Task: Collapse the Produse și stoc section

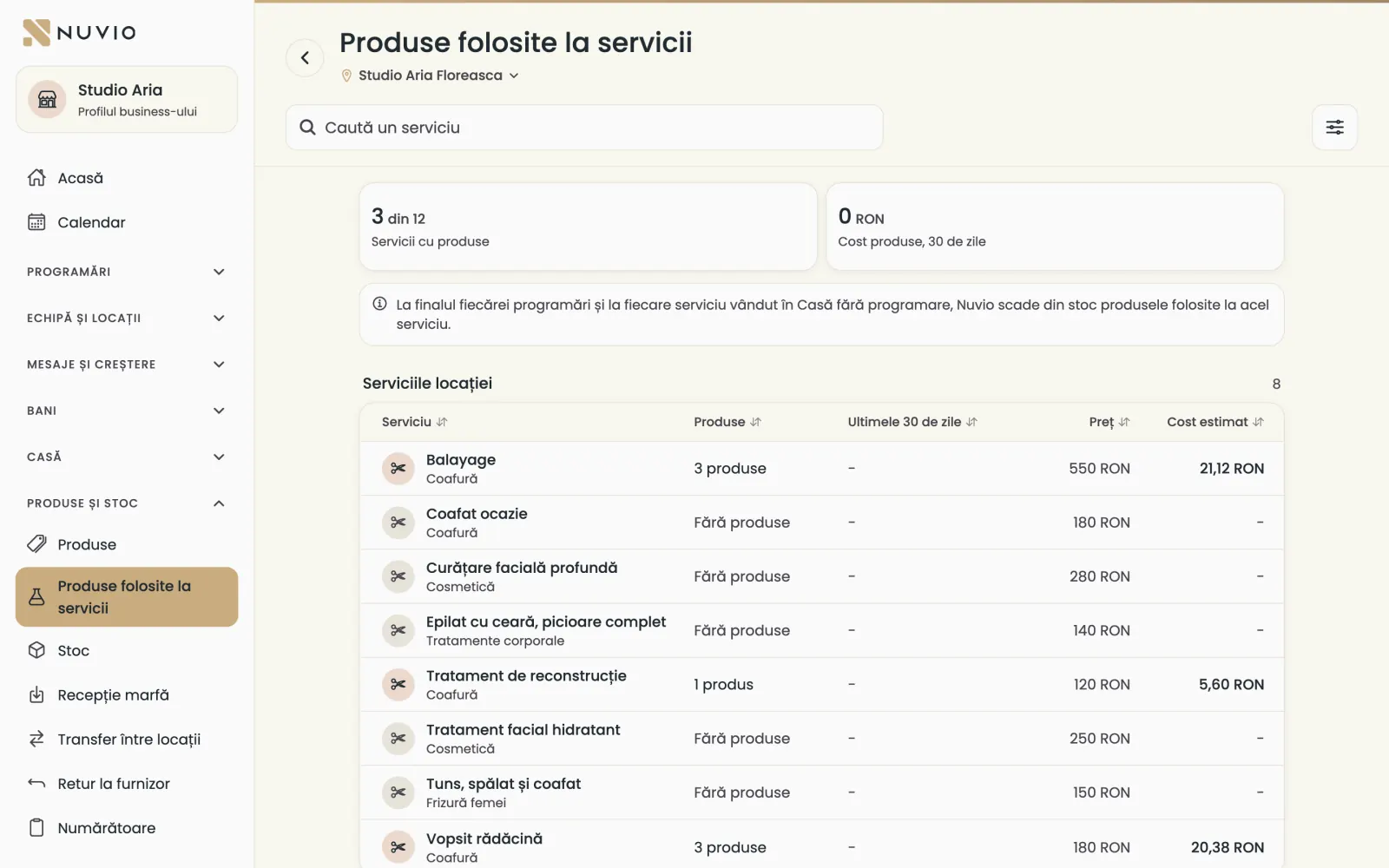Action: pos(127,503)
